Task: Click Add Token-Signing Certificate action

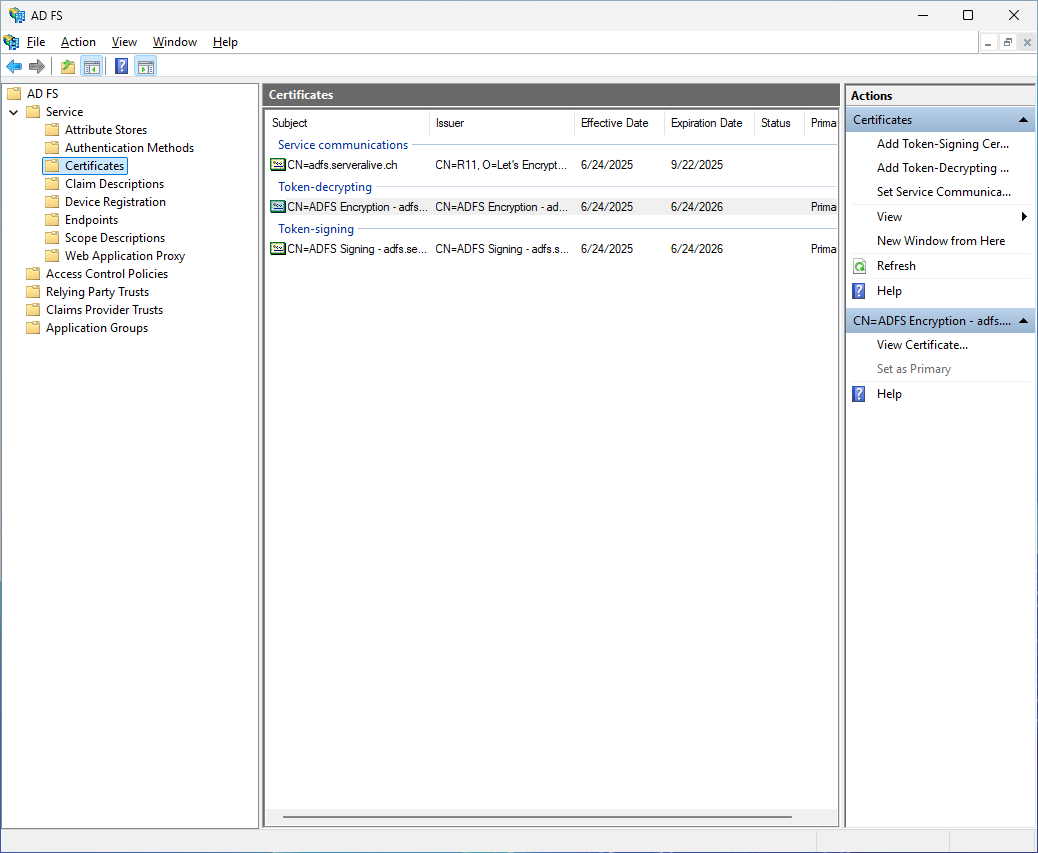Action: tap(943, 144)
